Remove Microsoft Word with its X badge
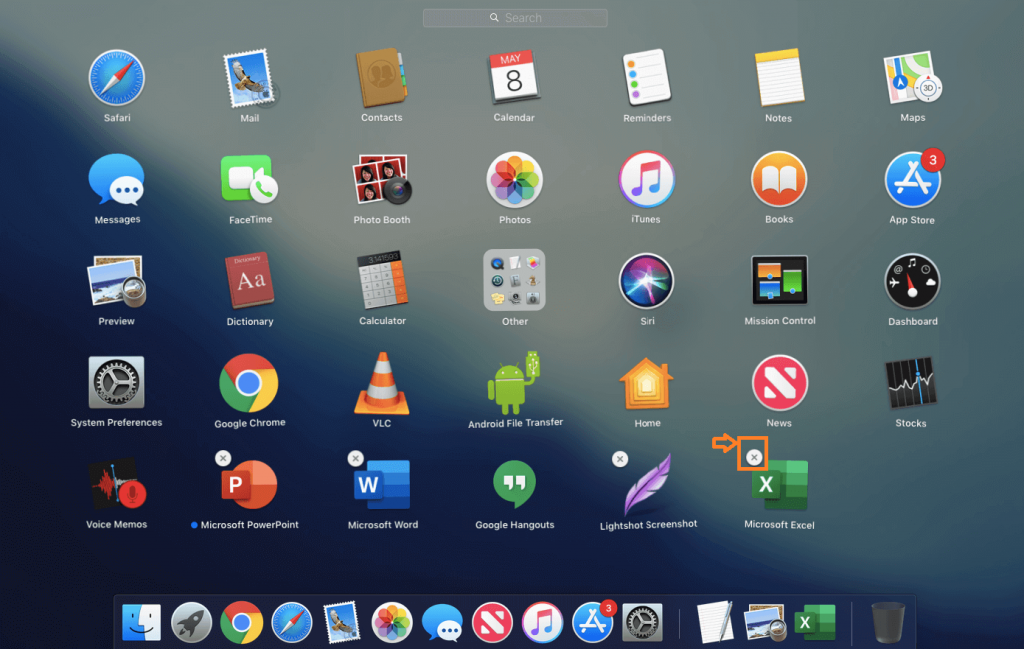Image resolution: width=1024 pixels, height=649 pixels. (x=355, y=458)
